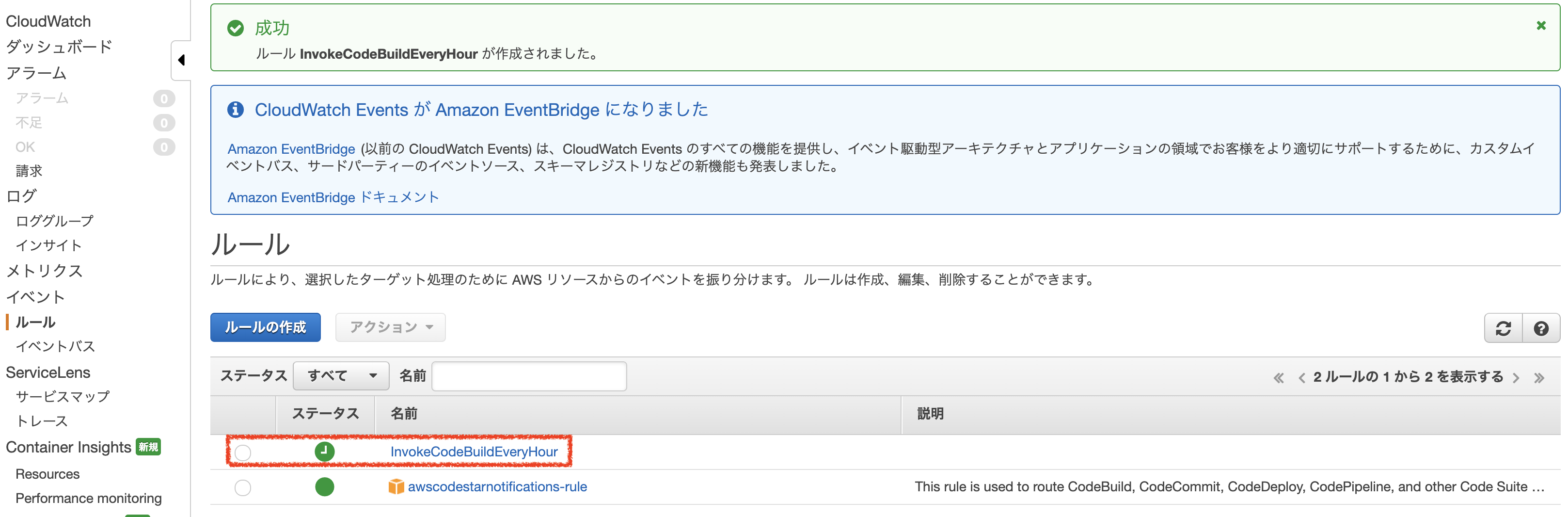Screen dimensions: 1568x517
Task: Click the awscodestarnotifications-rule description text
Action: (1229, 487)
